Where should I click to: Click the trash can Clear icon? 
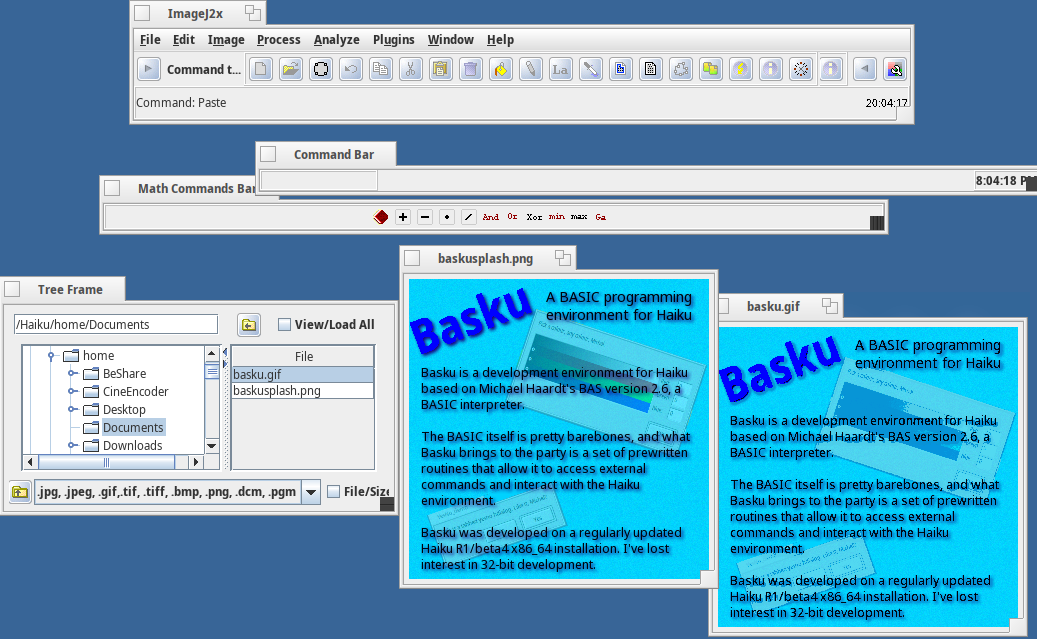(471, 69)
